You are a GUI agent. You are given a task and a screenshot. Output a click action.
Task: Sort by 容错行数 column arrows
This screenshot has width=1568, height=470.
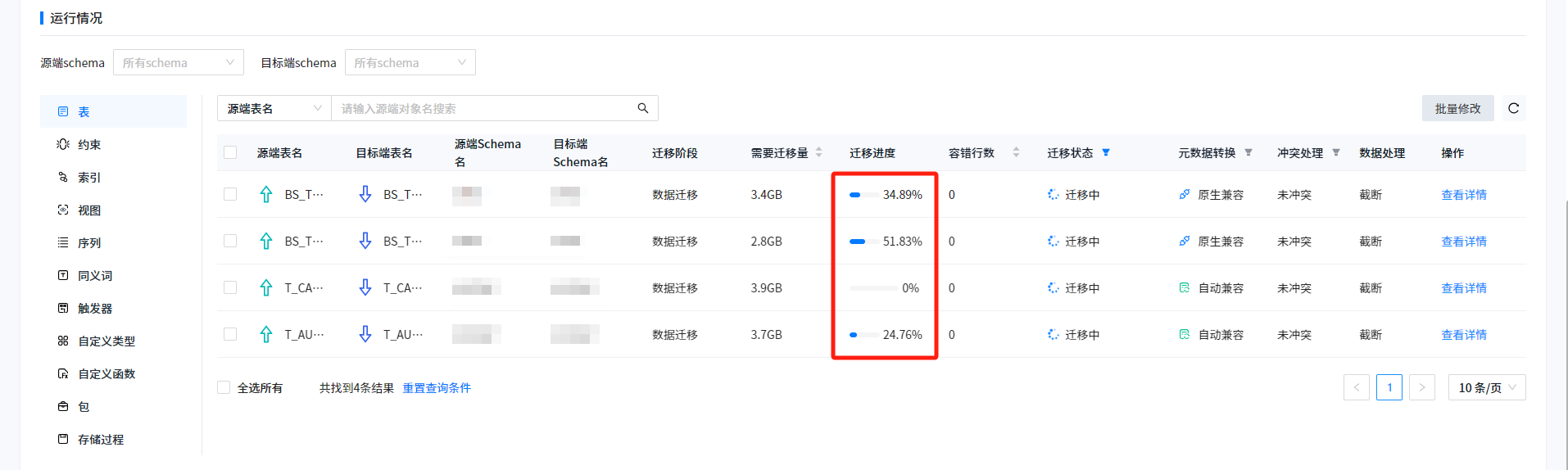tap(1016, 152)
